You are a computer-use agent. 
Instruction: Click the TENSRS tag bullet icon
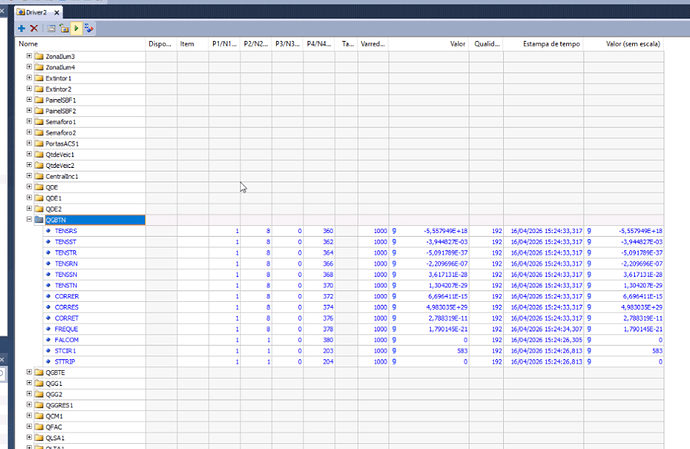47,231
